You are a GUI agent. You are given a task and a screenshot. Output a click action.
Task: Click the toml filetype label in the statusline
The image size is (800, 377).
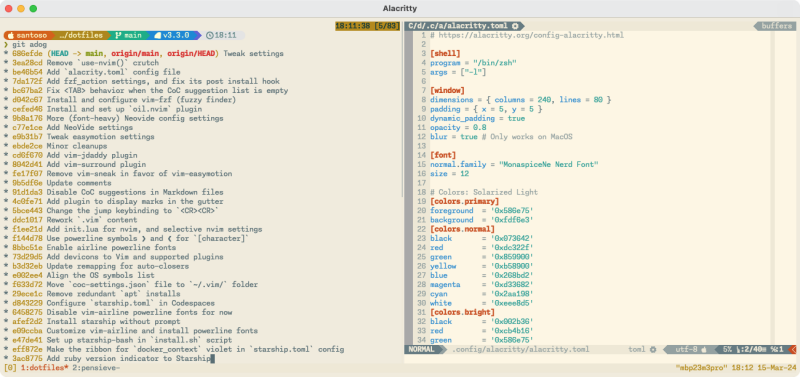click(x=637, y=350)
